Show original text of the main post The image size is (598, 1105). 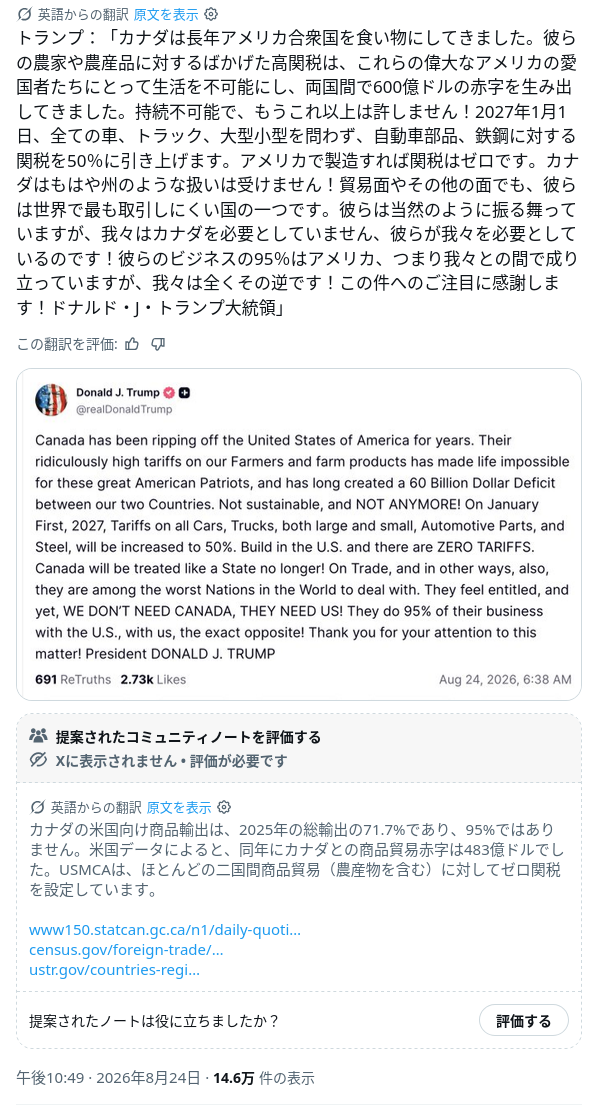click(166, 14)
